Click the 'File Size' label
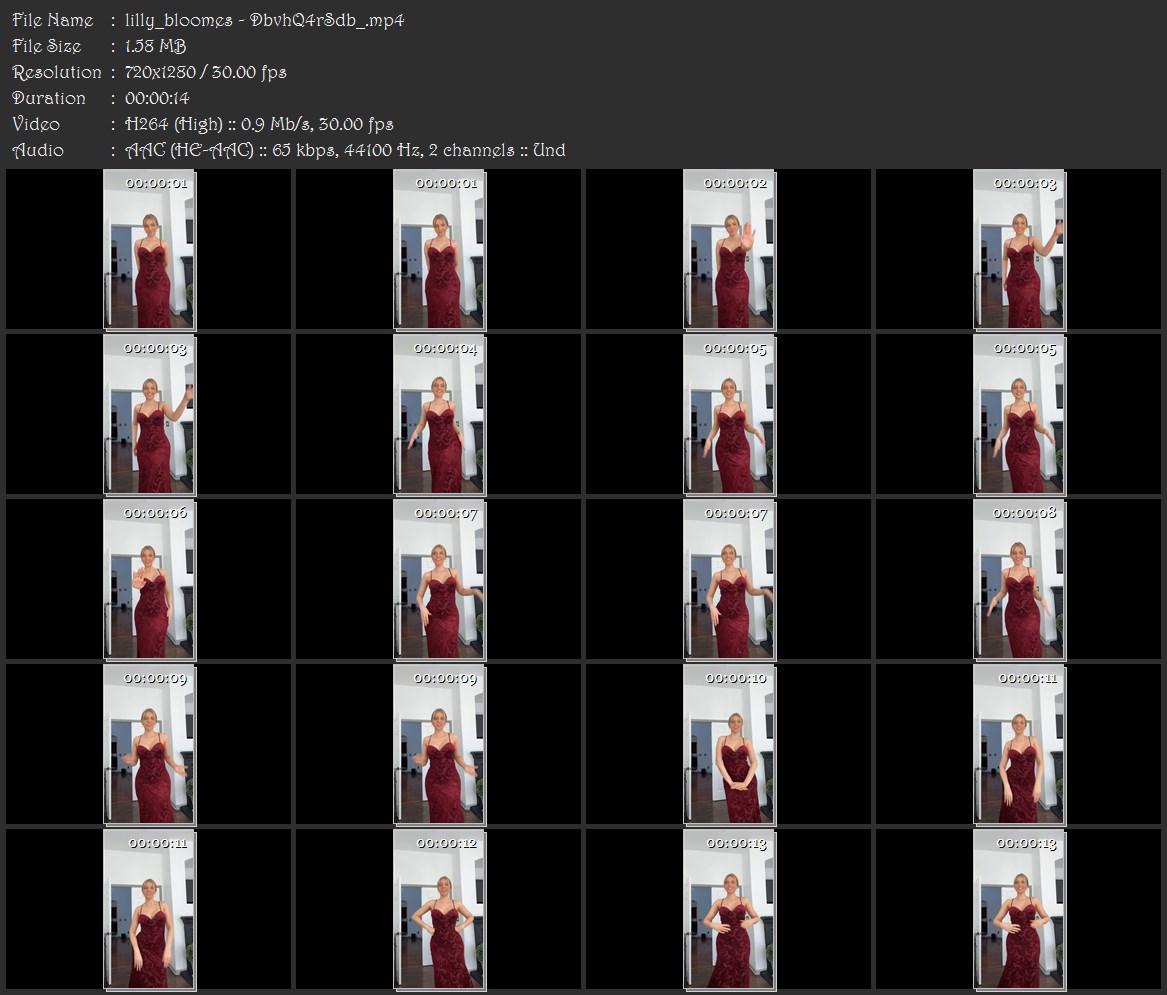This screenshot has width=1167, height=995. (47, 46)
